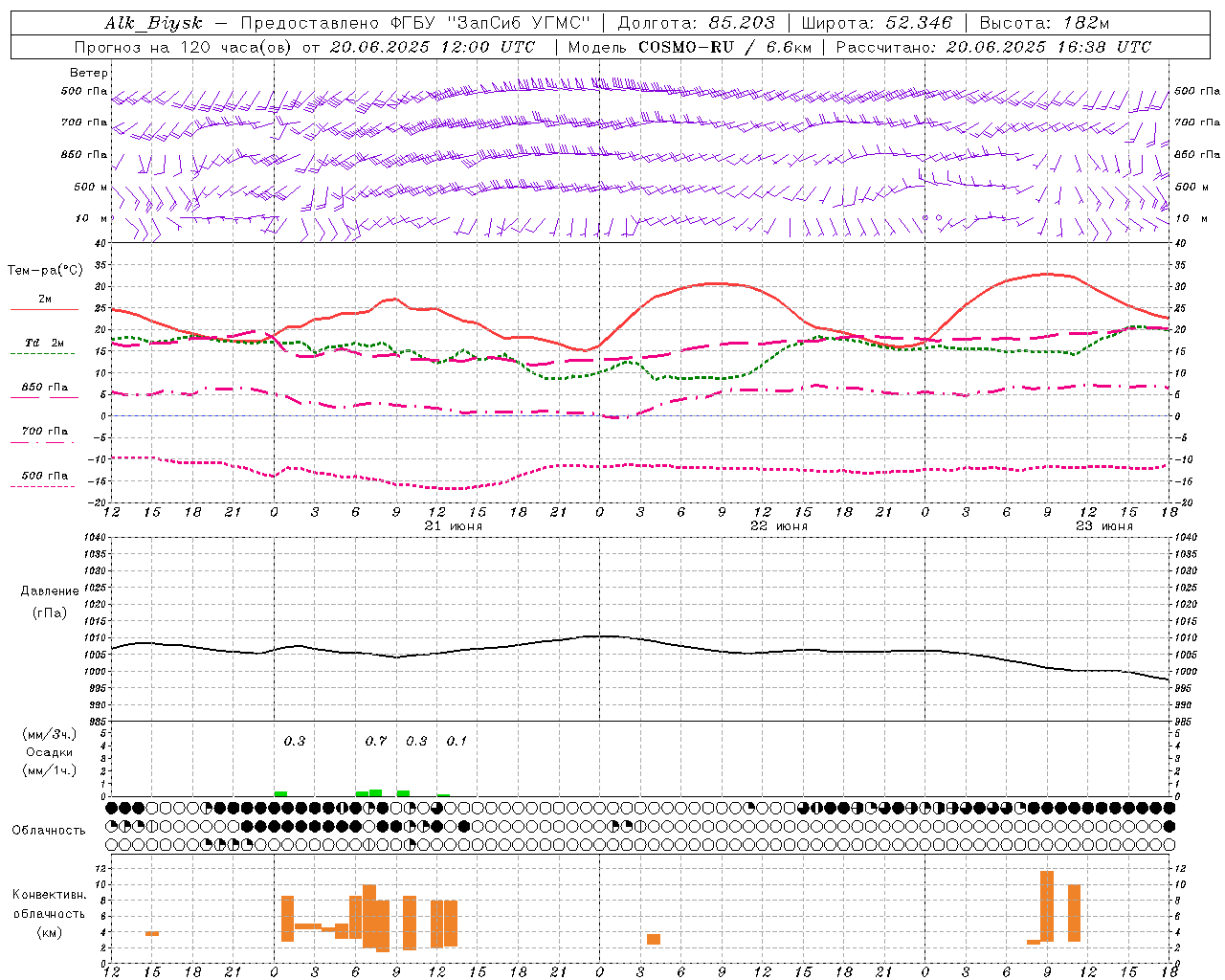Click the '(гПа)' unit under Давление

tap(50, 613)
